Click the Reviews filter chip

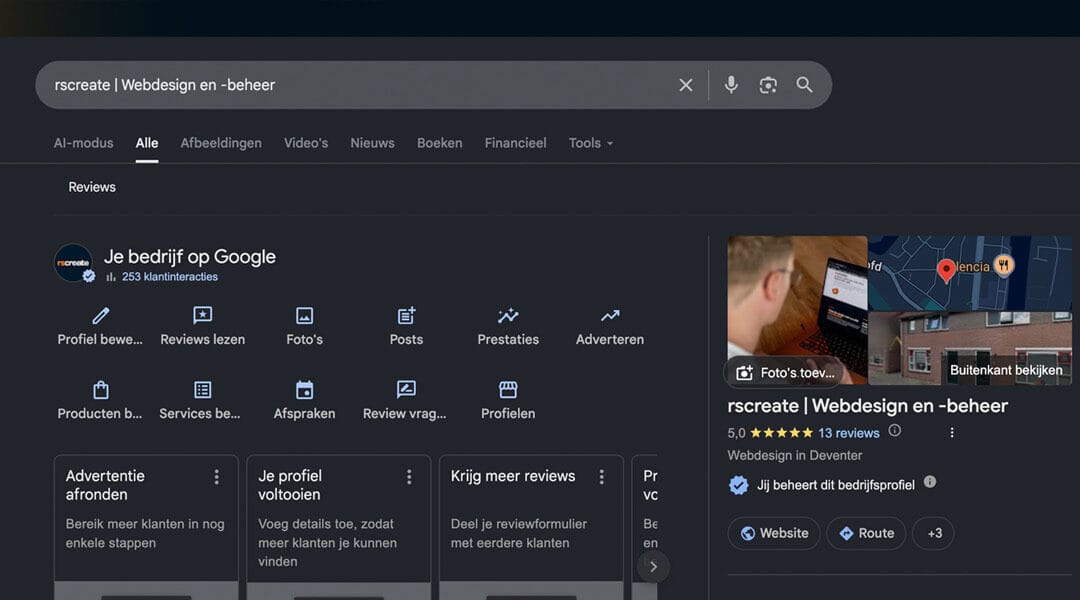pyautogui.click(x=92, y=187)
